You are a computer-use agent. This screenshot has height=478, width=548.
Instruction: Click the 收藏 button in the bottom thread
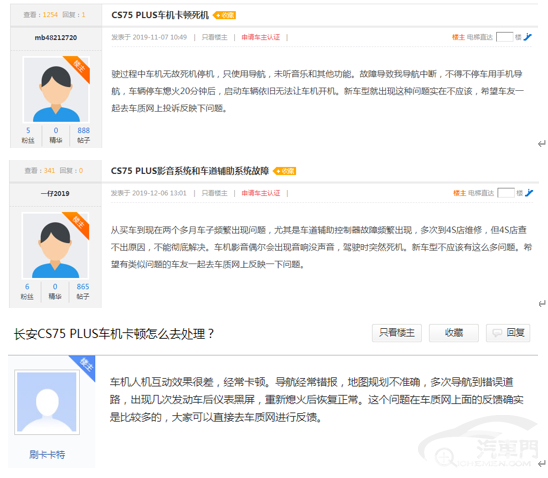coord(454,333)
